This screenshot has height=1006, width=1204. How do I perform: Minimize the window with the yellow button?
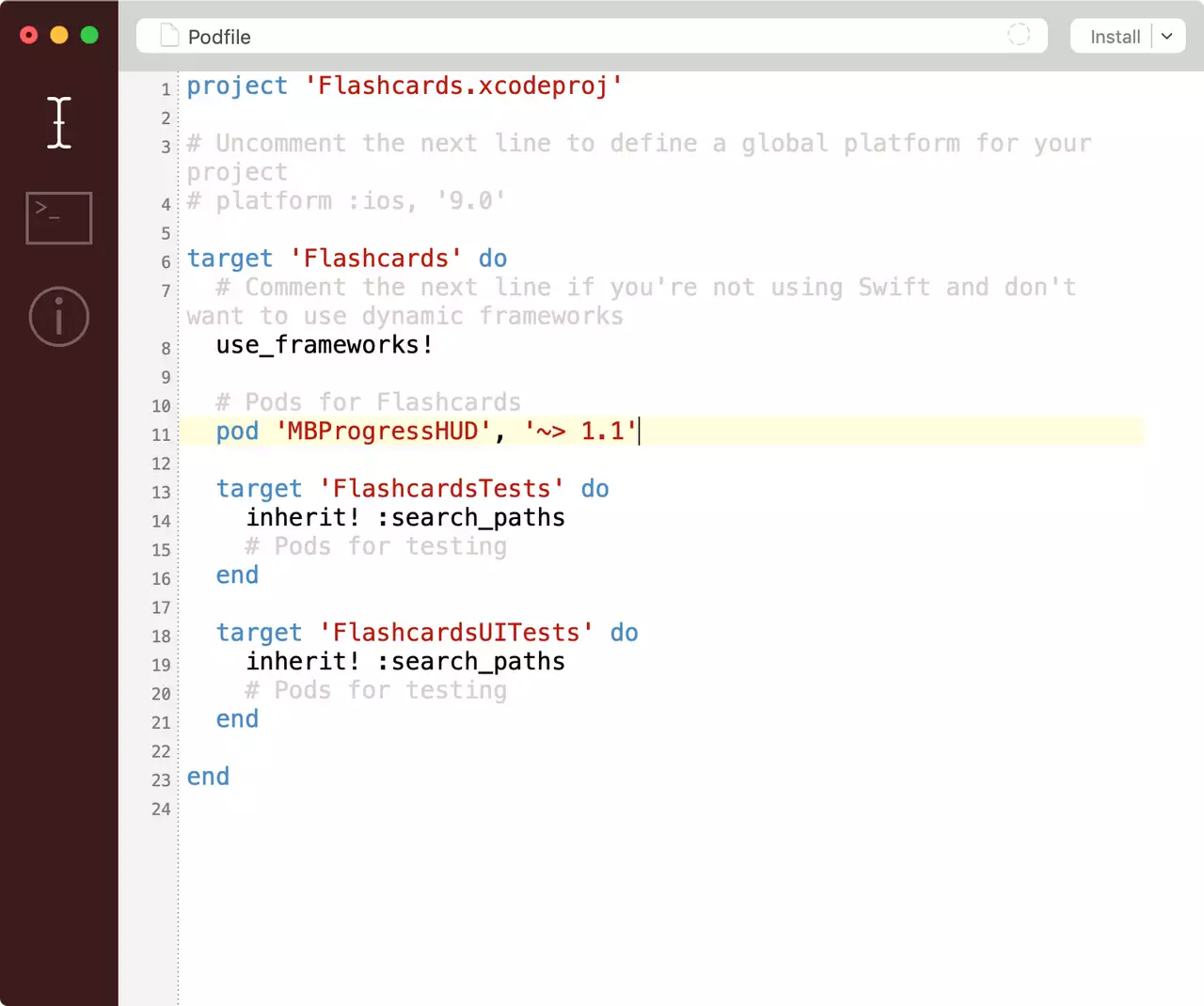59,35
